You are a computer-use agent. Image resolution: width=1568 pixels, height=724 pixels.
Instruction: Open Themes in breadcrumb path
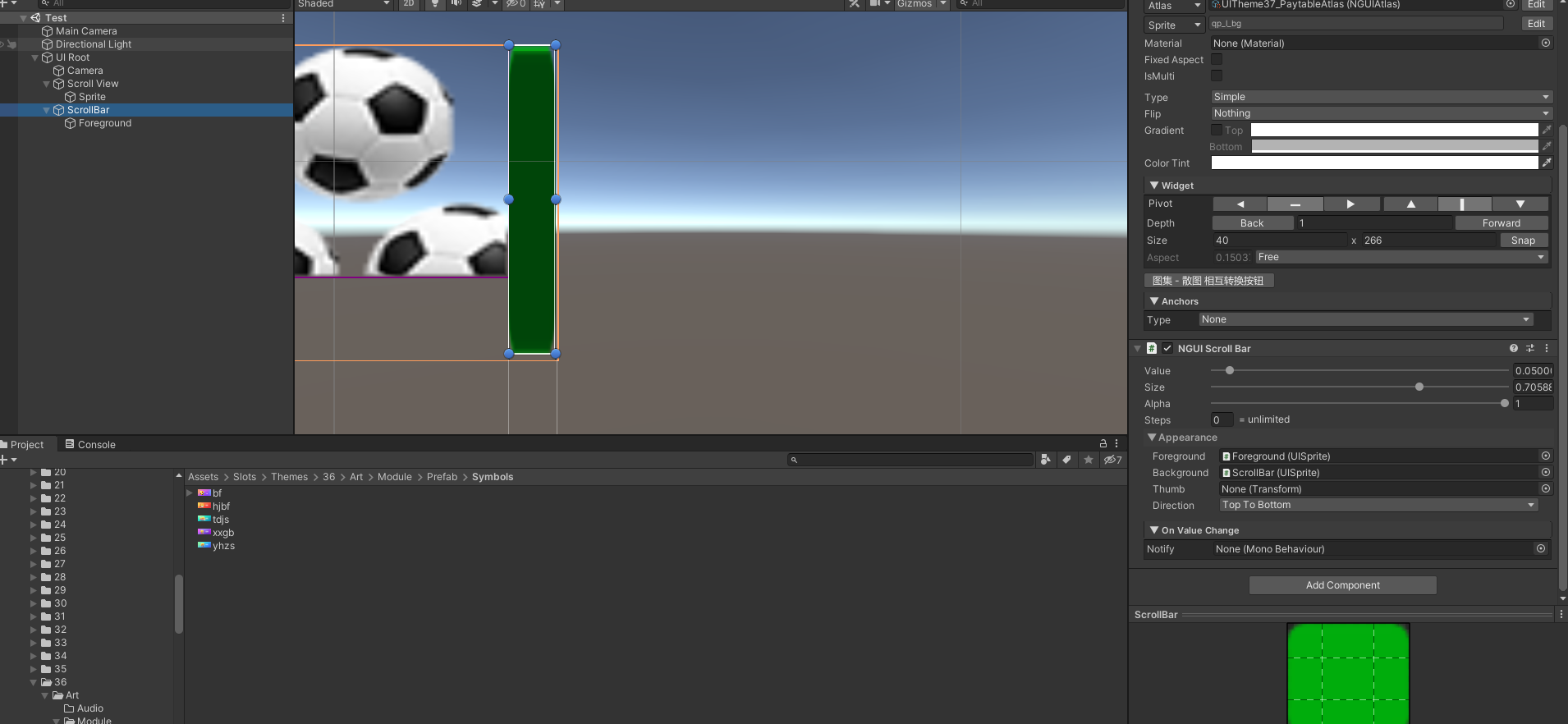289,477
